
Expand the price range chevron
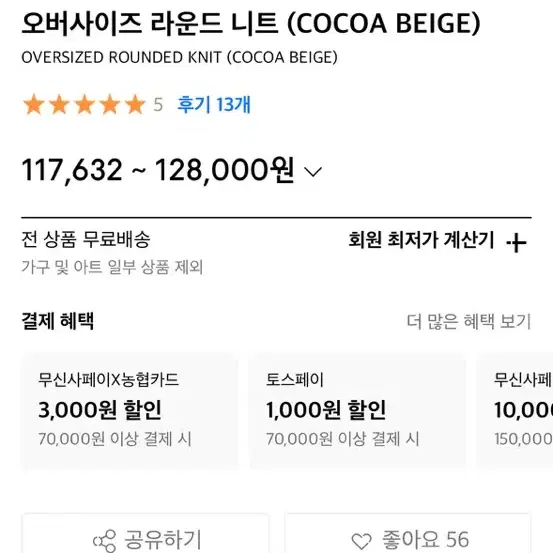313,172
